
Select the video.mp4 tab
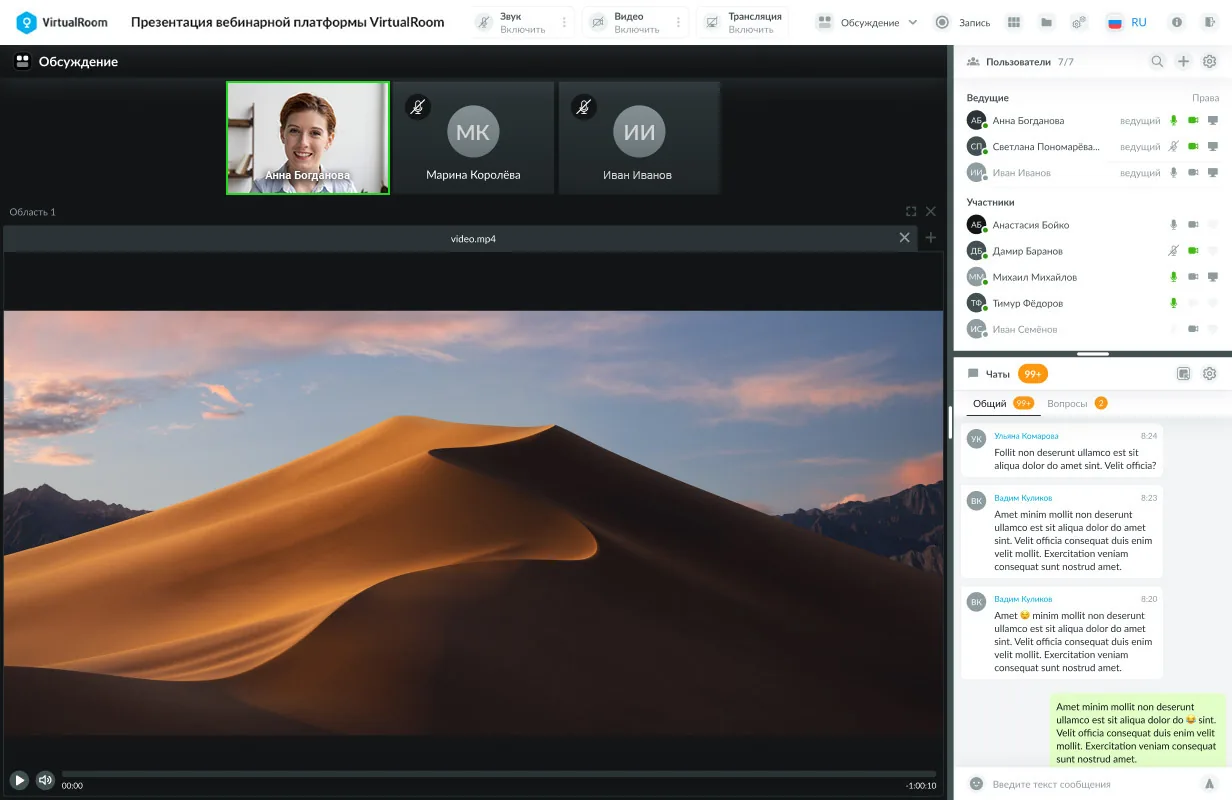coord(473,239)
